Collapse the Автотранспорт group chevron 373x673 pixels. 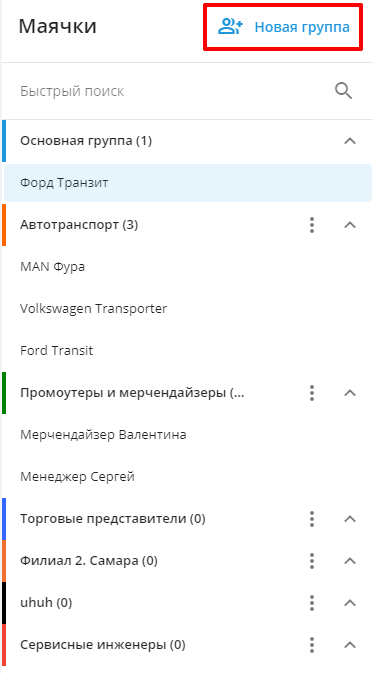pyautogui.click(x=350, y=225)
